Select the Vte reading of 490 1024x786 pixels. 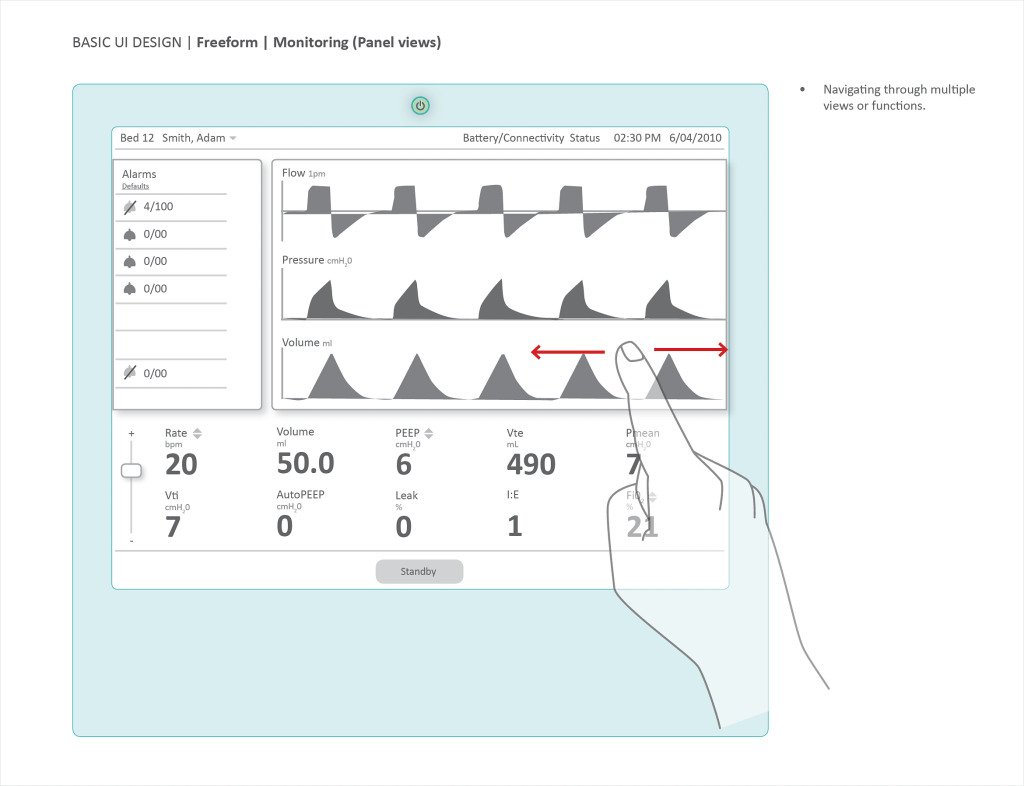tap(530, 464)
